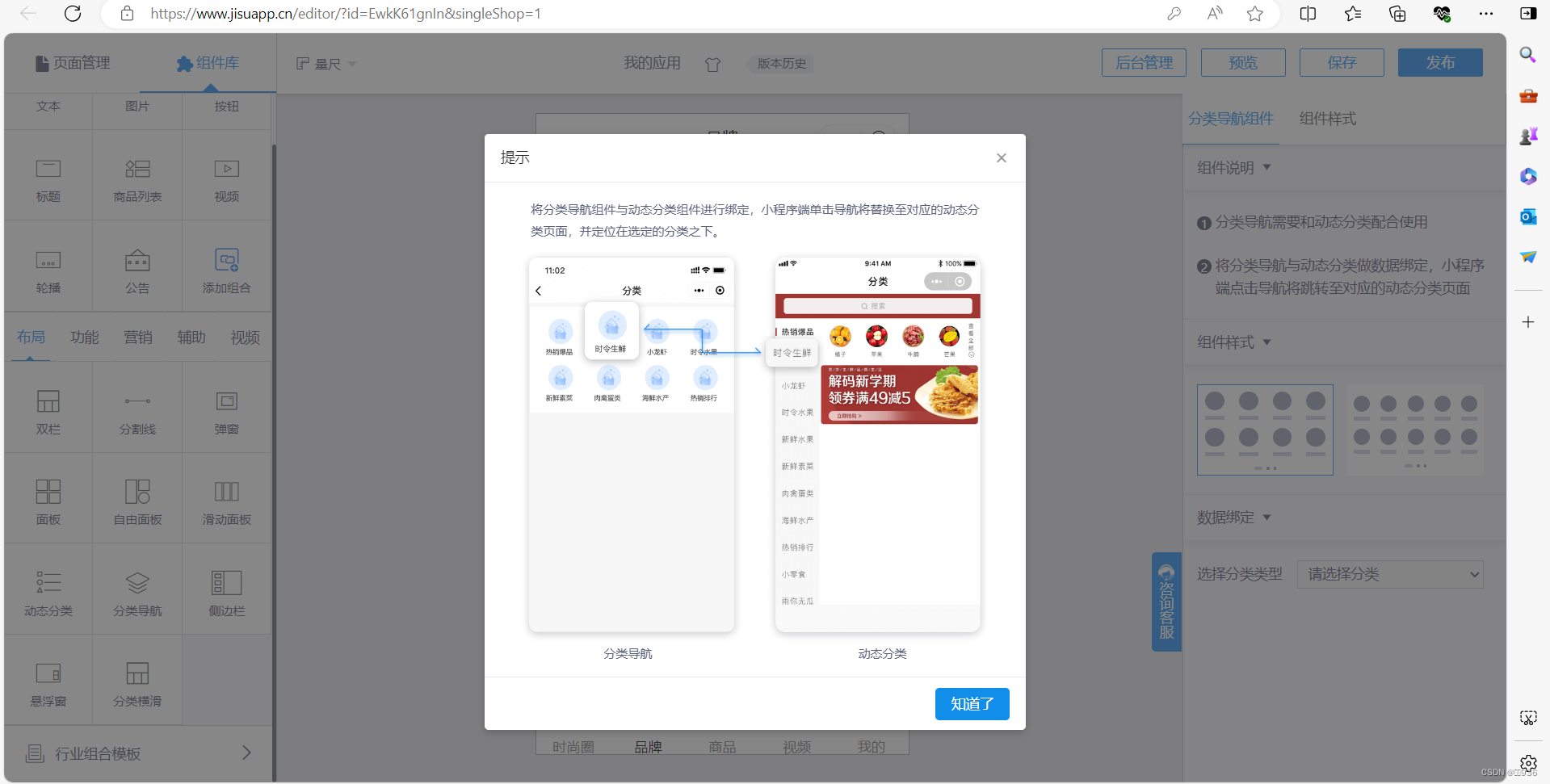Select the 分割线 divider component
1550x784 pixels.
tap(137, 408)
